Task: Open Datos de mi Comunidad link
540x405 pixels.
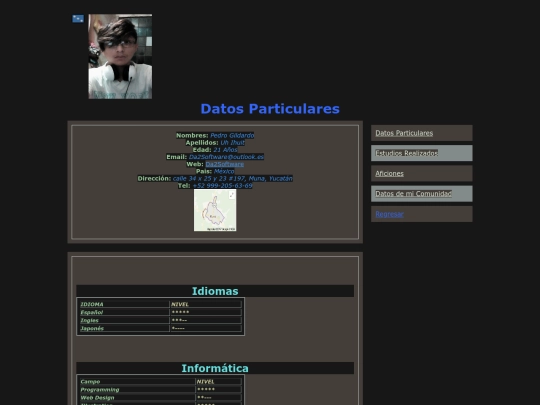Action: (413, 194)
